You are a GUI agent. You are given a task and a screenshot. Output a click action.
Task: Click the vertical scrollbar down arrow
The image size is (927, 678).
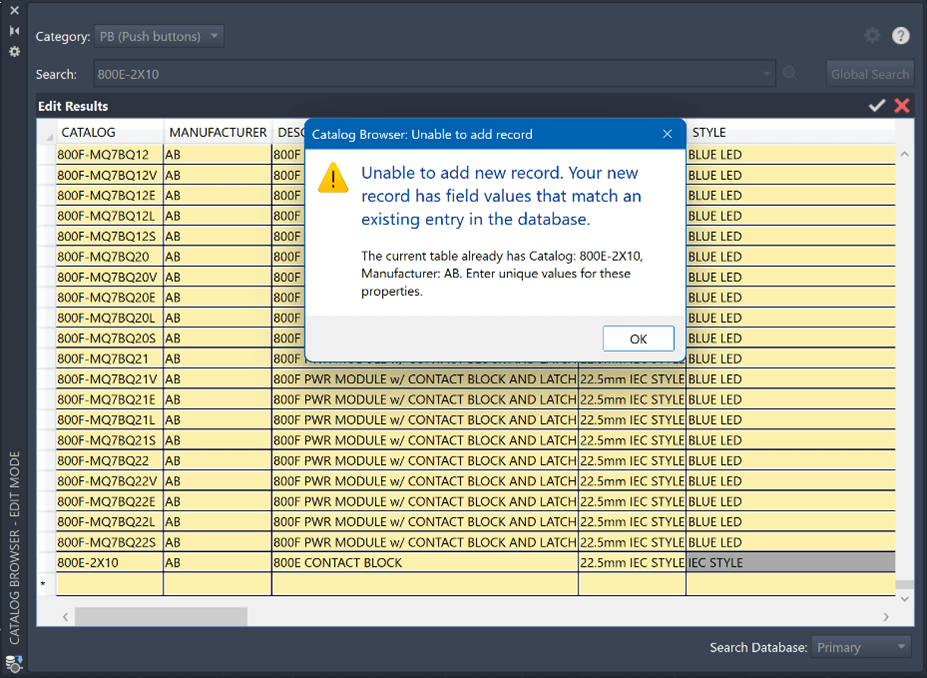905,598
